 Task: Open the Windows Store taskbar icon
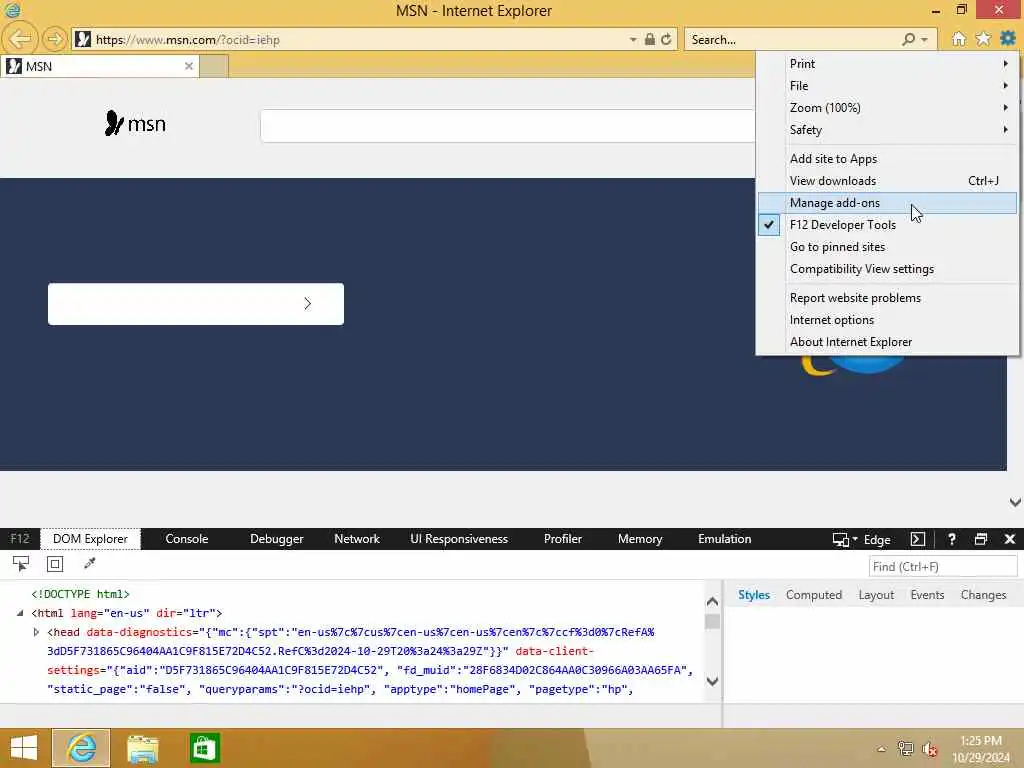point(204,748)
